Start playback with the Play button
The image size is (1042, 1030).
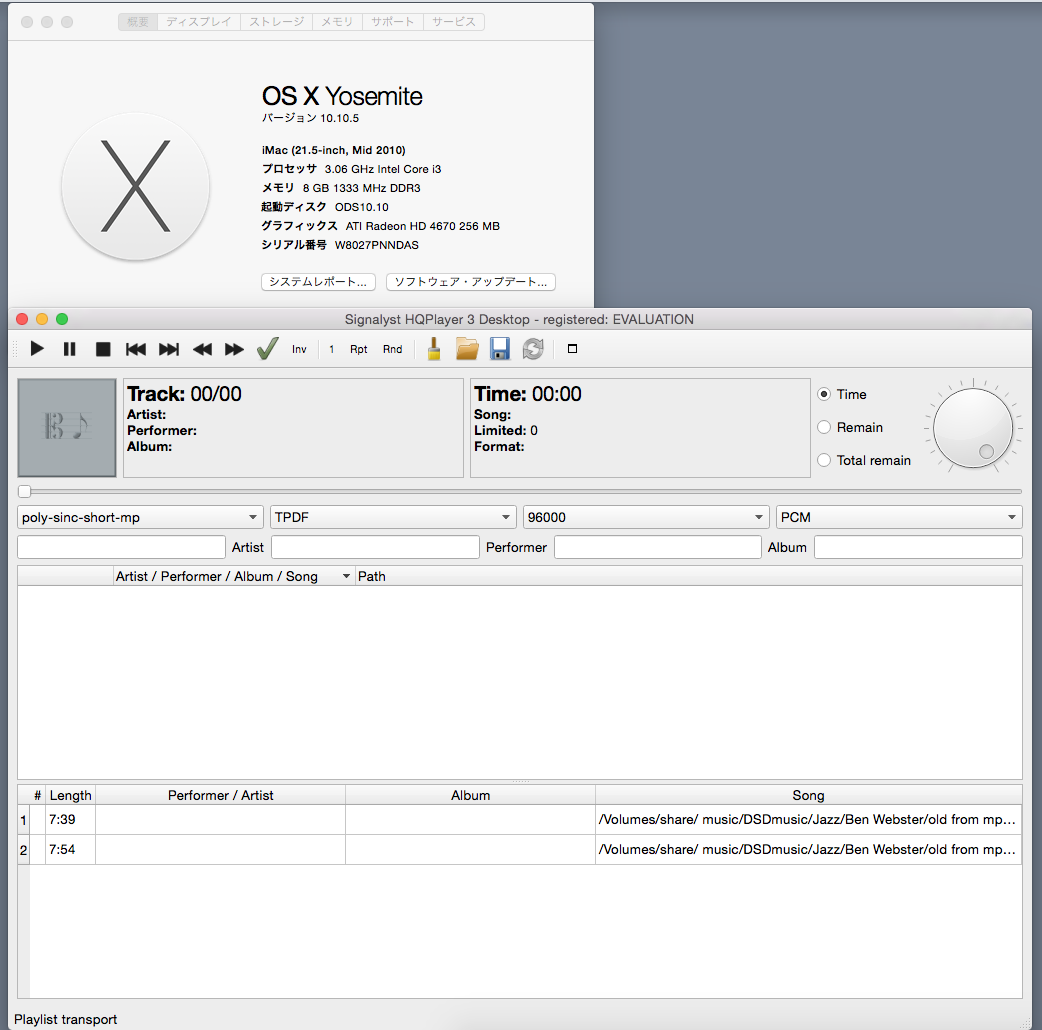tap(37, 349)
